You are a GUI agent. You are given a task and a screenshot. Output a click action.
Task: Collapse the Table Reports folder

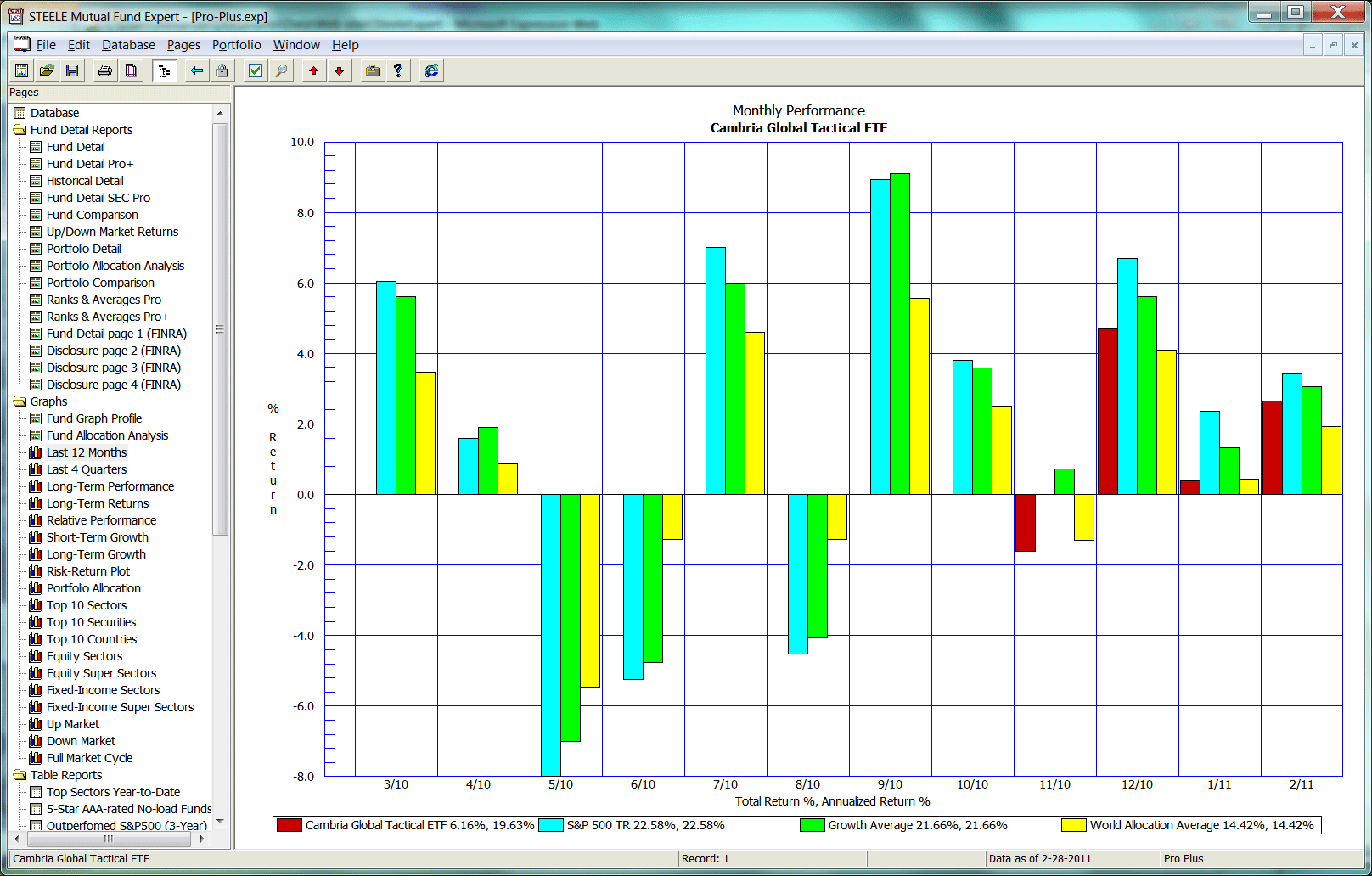point(20,775)
